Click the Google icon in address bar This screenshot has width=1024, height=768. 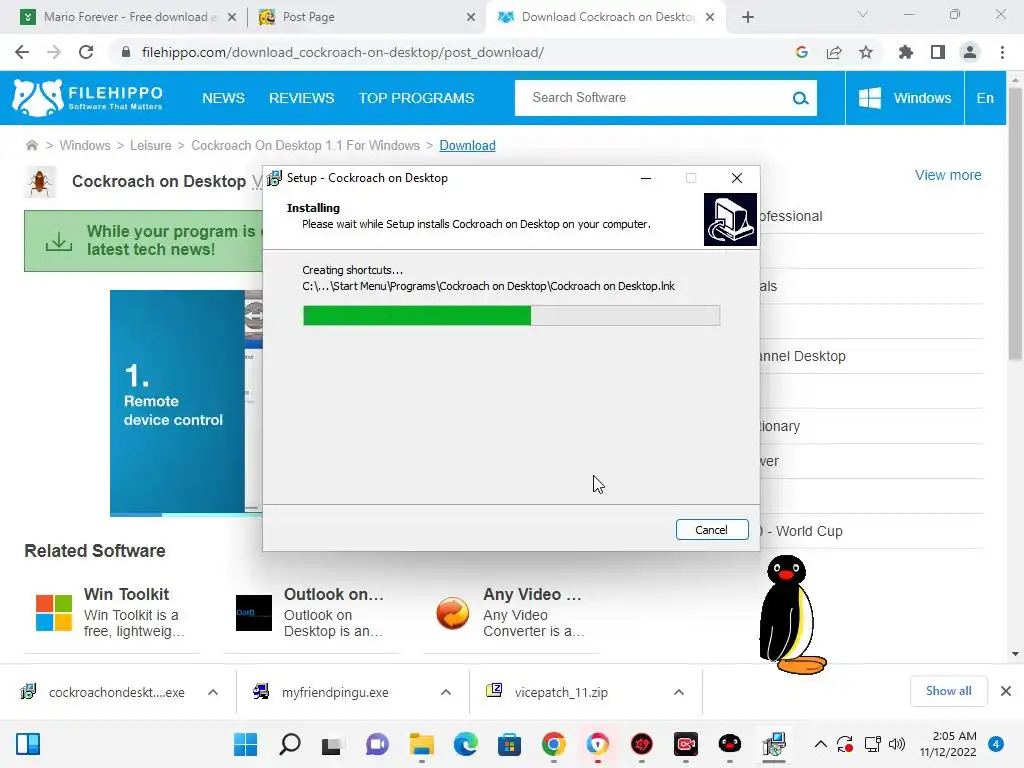click(x=802, y=52)
